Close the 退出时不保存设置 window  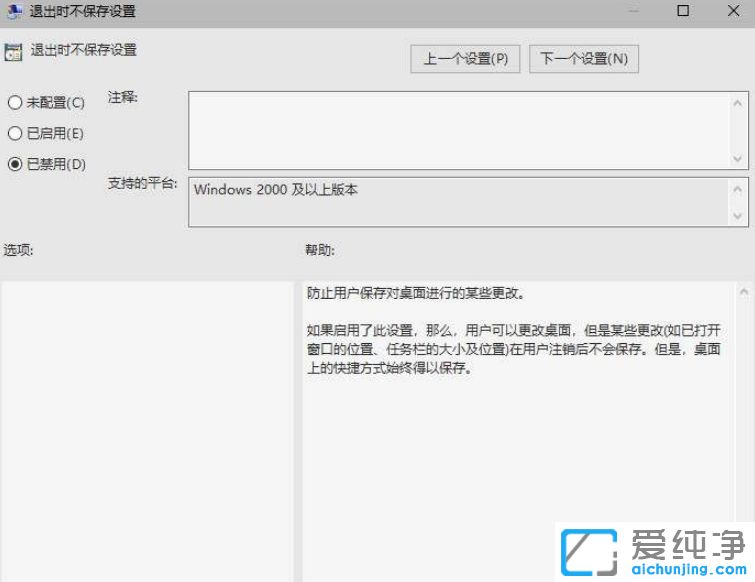(733, 11)
